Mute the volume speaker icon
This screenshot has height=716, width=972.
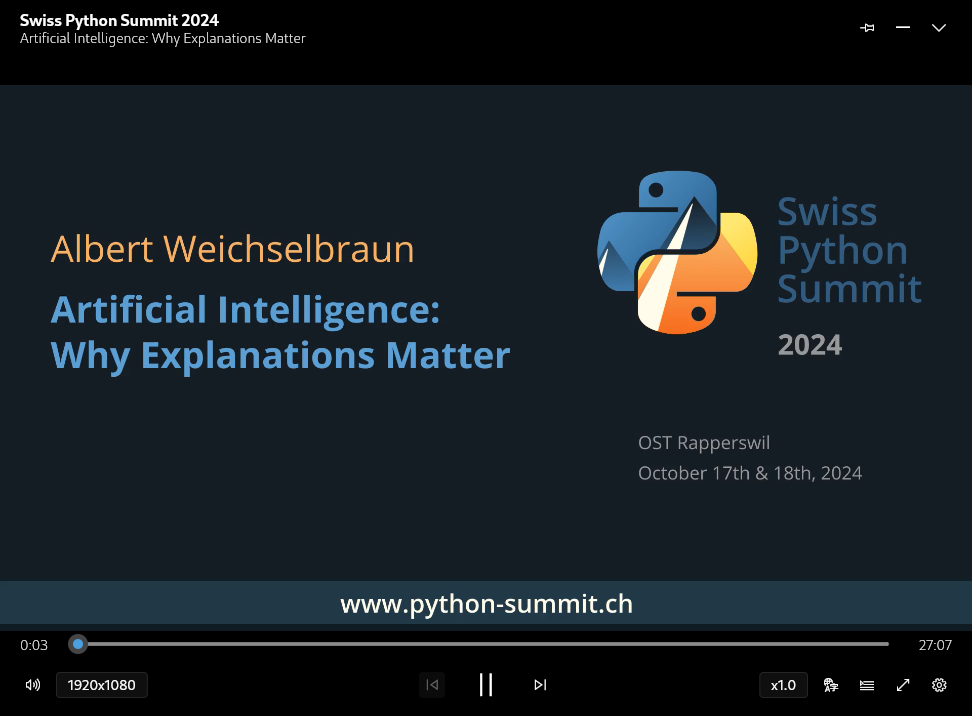coord(33,685)
